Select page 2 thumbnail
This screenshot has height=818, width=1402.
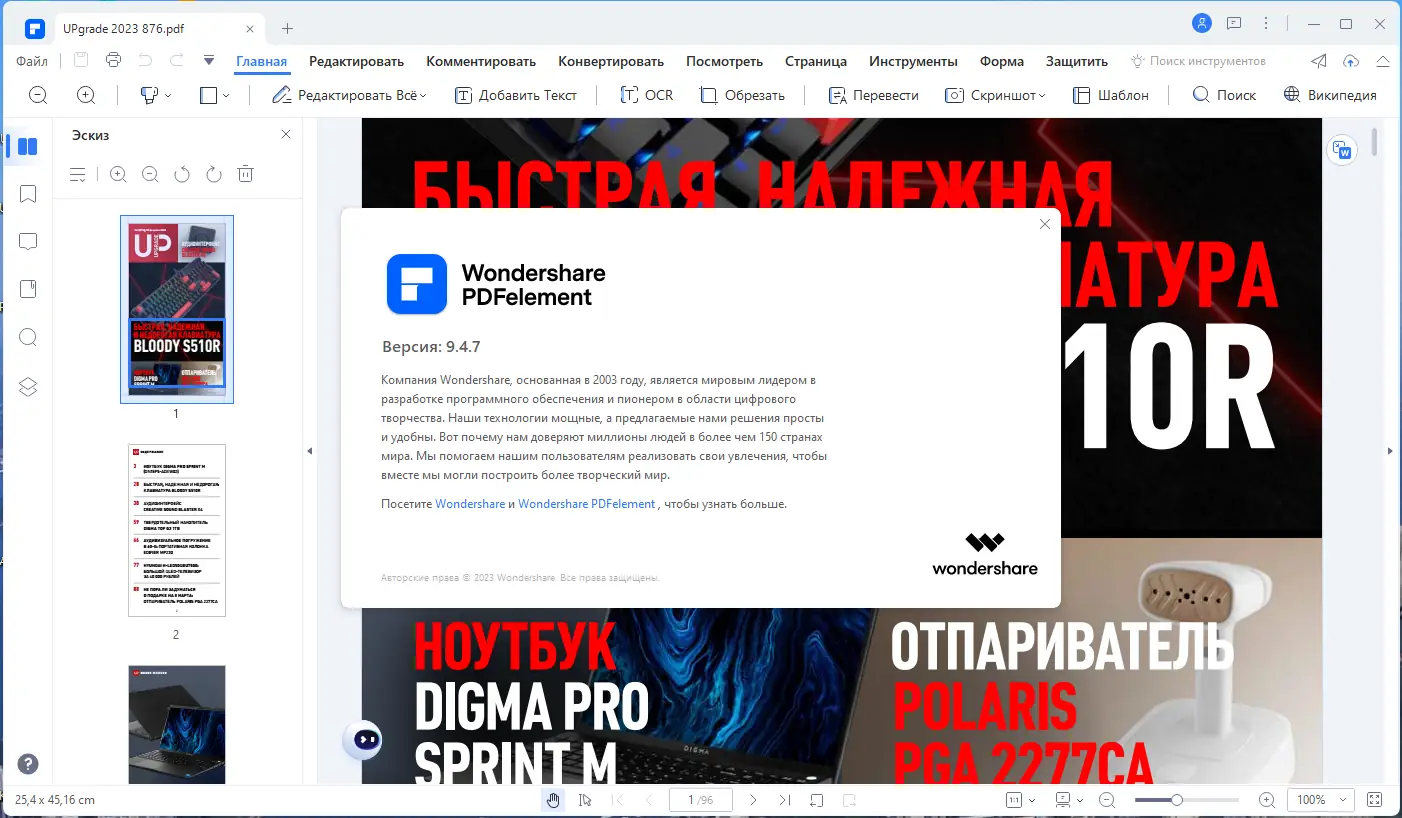click(177, 530)
